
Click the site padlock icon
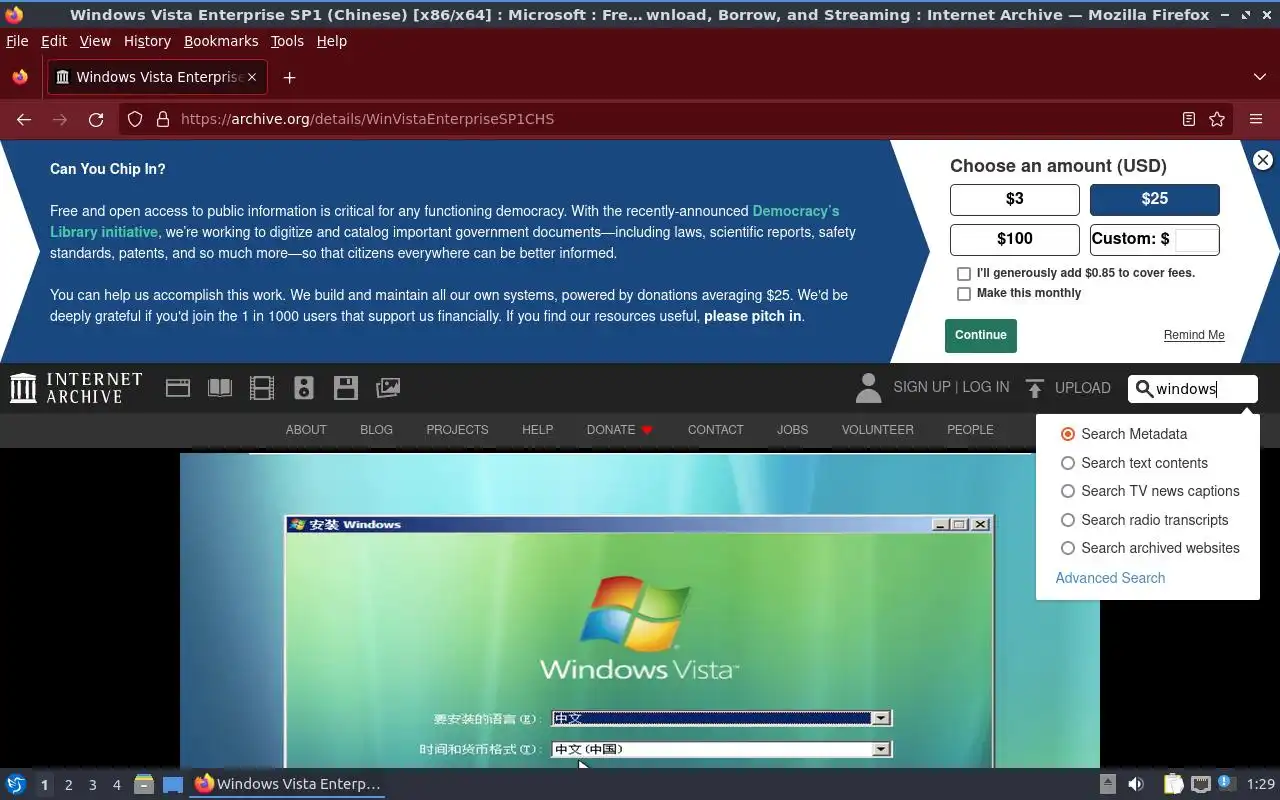pos(162,119)
